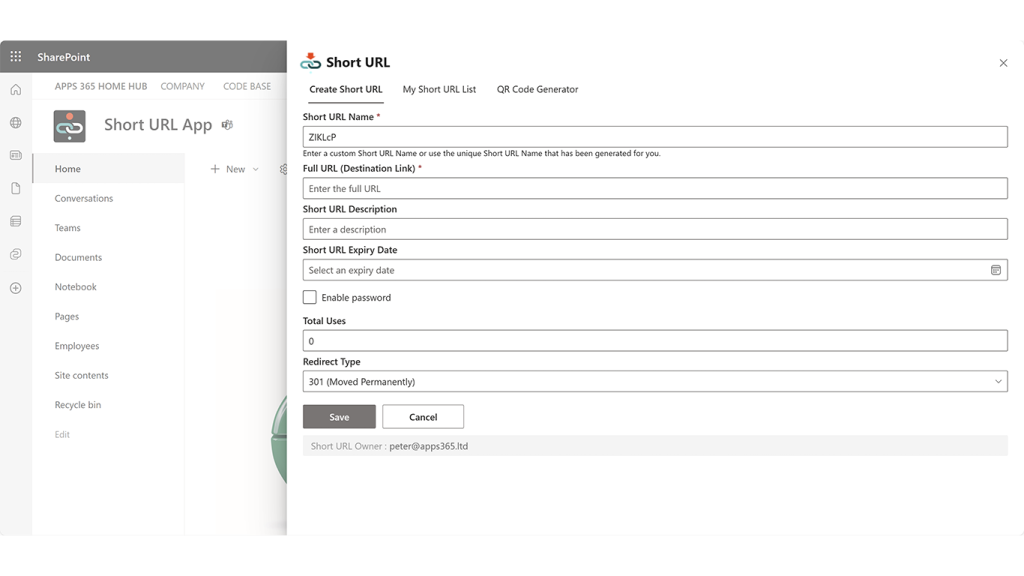Viewport: 1024px width, 576px height.
Task: Click the expiry date input field
Action: point(655,270)
